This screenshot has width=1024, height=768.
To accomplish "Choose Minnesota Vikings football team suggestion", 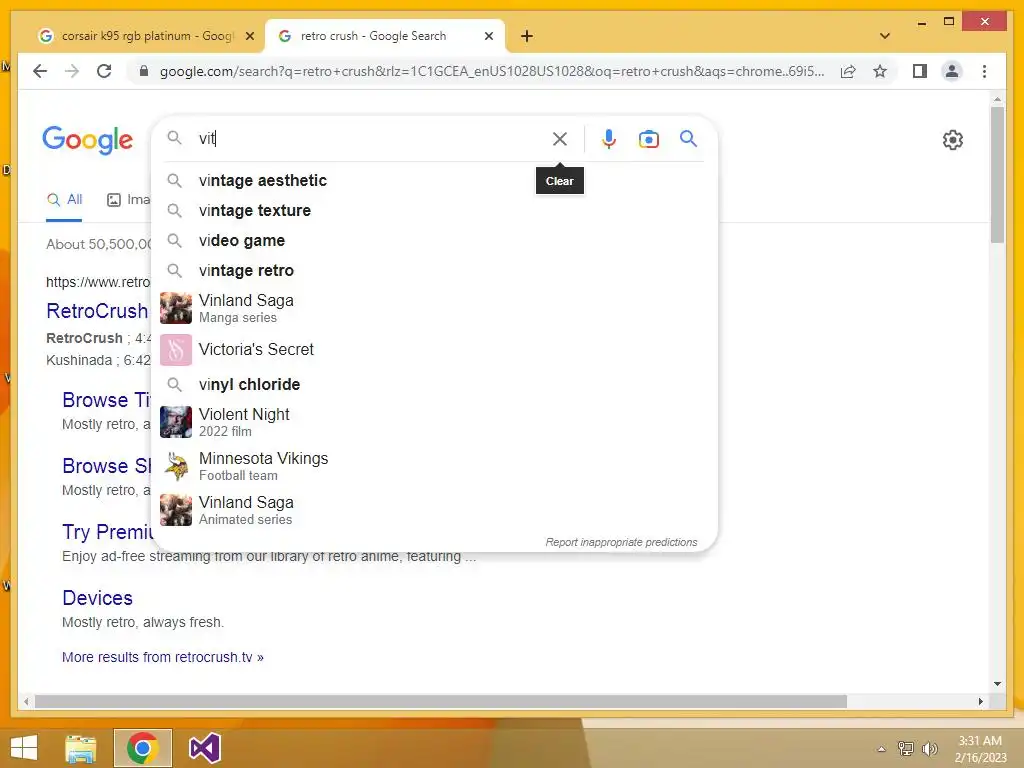I will [x=435, y=466].
